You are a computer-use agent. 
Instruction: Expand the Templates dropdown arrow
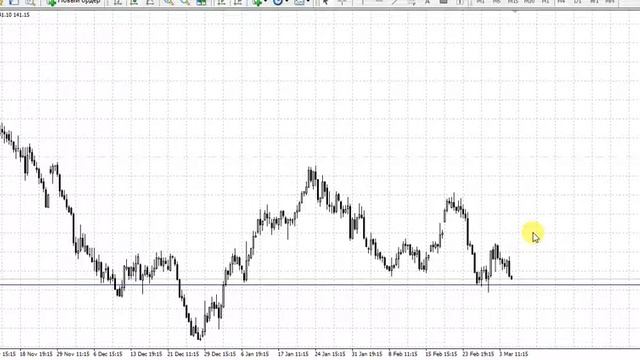click(x=309, y=2)
